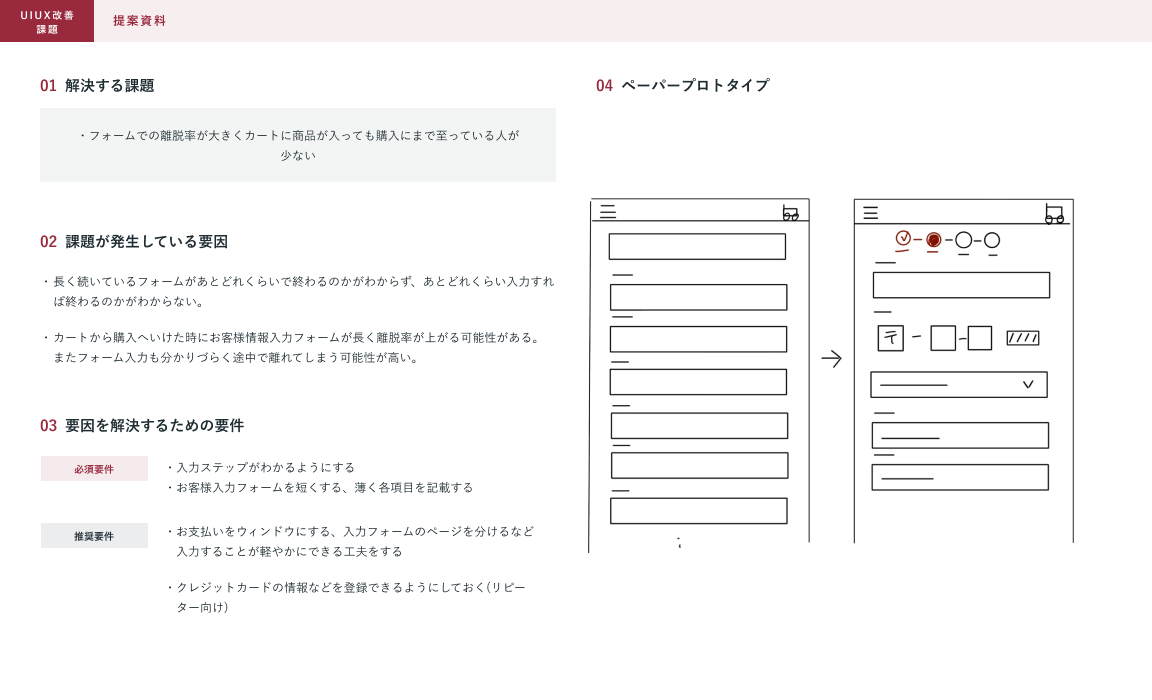Click the hatched button beside postal code boxes
This screenshot has width=1152, height=700.
click(x=1022, y=338)
